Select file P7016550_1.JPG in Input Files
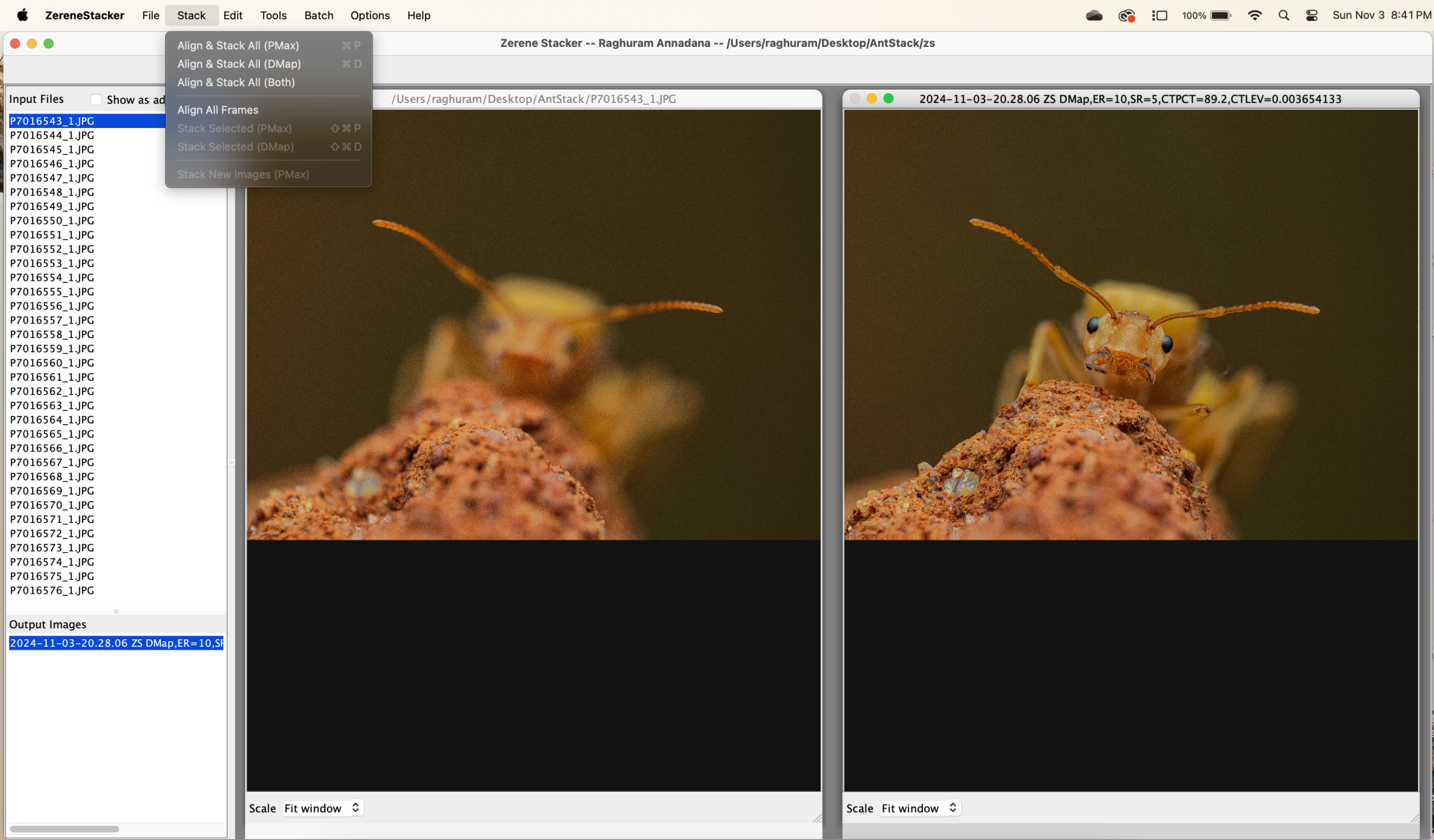The height and width of the screenshot is (840, 1434). [x=52, y=220]
